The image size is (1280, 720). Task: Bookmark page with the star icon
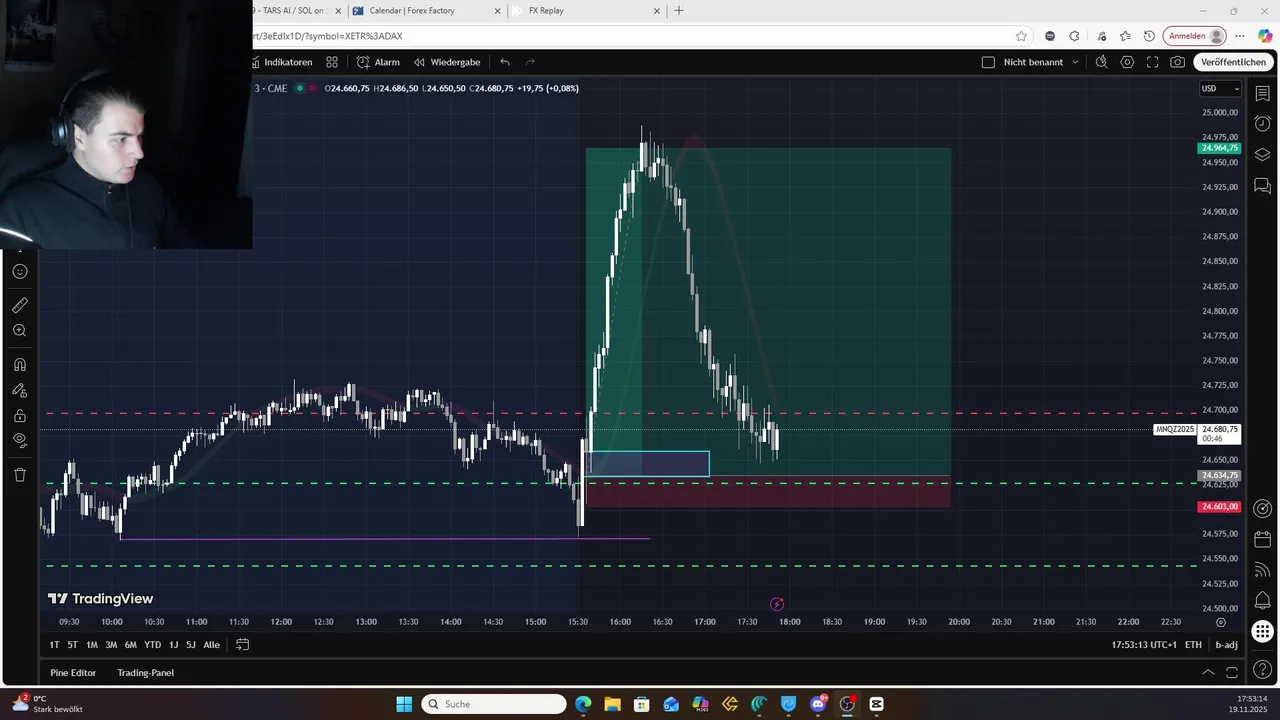click(1021, 36)
